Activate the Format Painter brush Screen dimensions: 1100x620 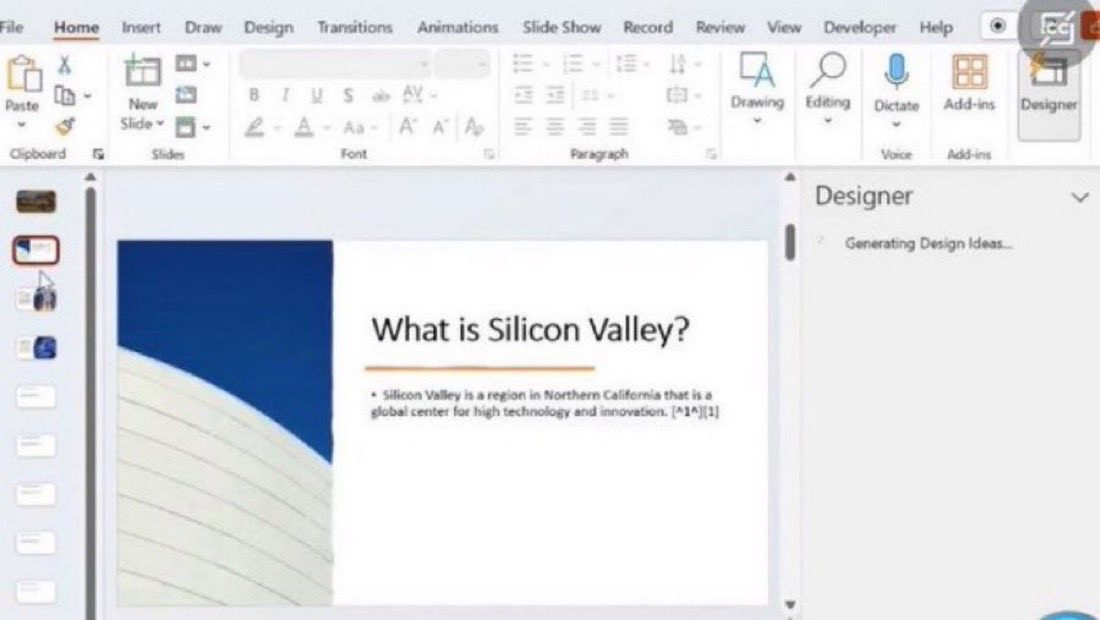pos(65,126)
